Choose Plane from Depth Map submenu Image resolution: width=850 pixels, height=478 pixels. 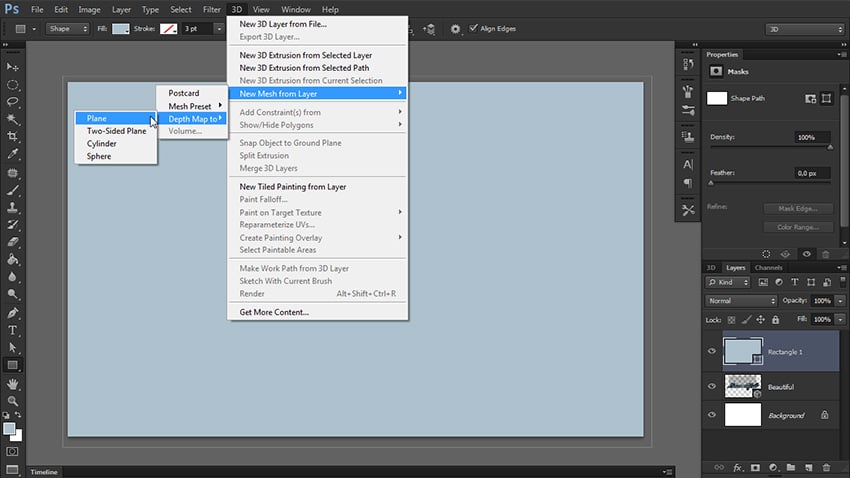[x=97, y=119]
